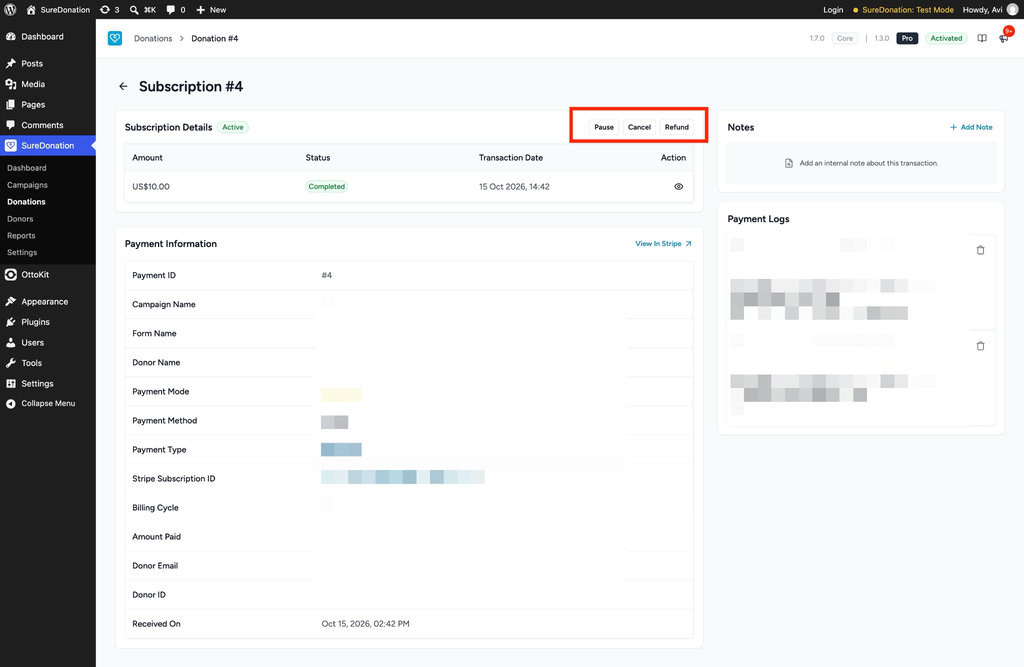Collapse the admin sidebar menu

[48, 404]
